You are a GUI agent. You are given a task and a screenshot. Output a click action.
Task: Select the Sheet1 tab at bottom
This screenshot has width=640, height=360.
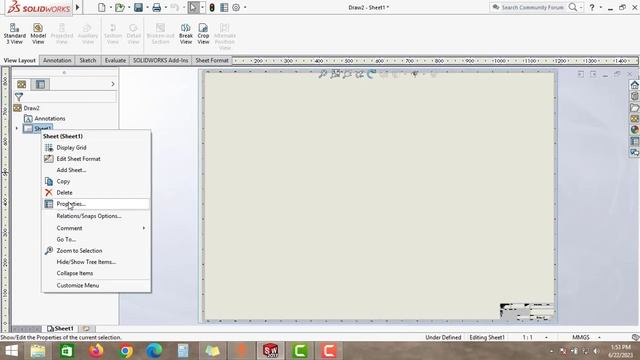point(60,329)
